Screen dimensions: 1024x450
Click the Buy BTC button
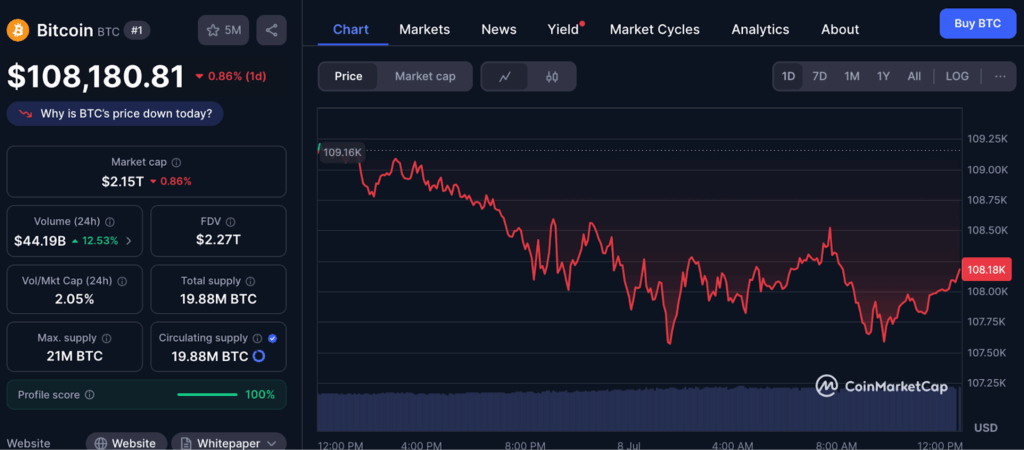[976, 22]
